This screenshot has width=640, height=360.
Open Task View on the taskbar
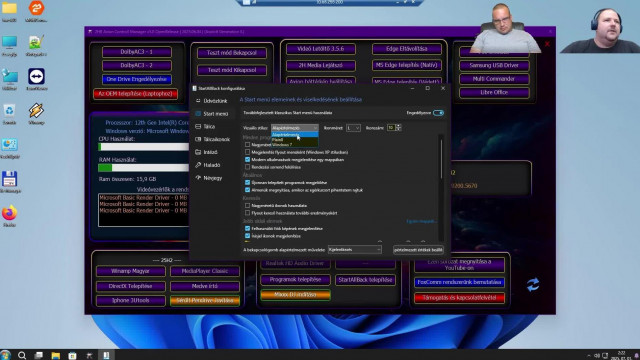tap(39, 356)
